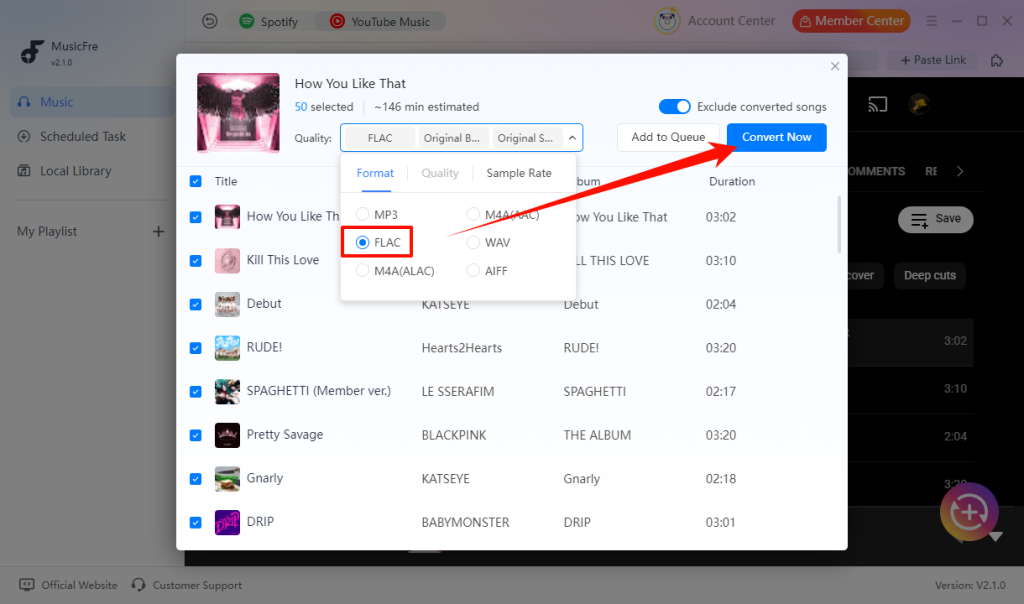Open Customer Support link
The height and width of the screenshot is (604, 1024).
(197, 585)
